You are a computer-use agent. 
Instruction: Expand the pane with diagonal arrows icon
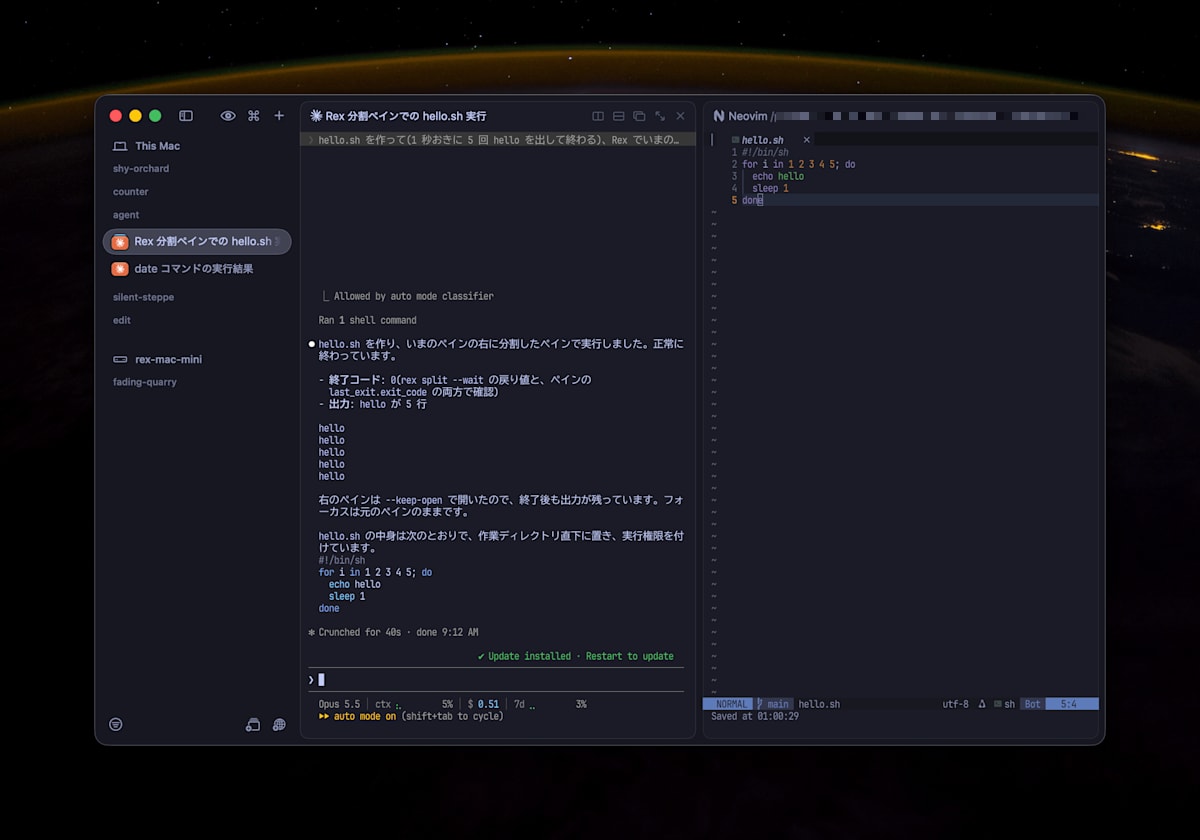(x=660, y=116)
